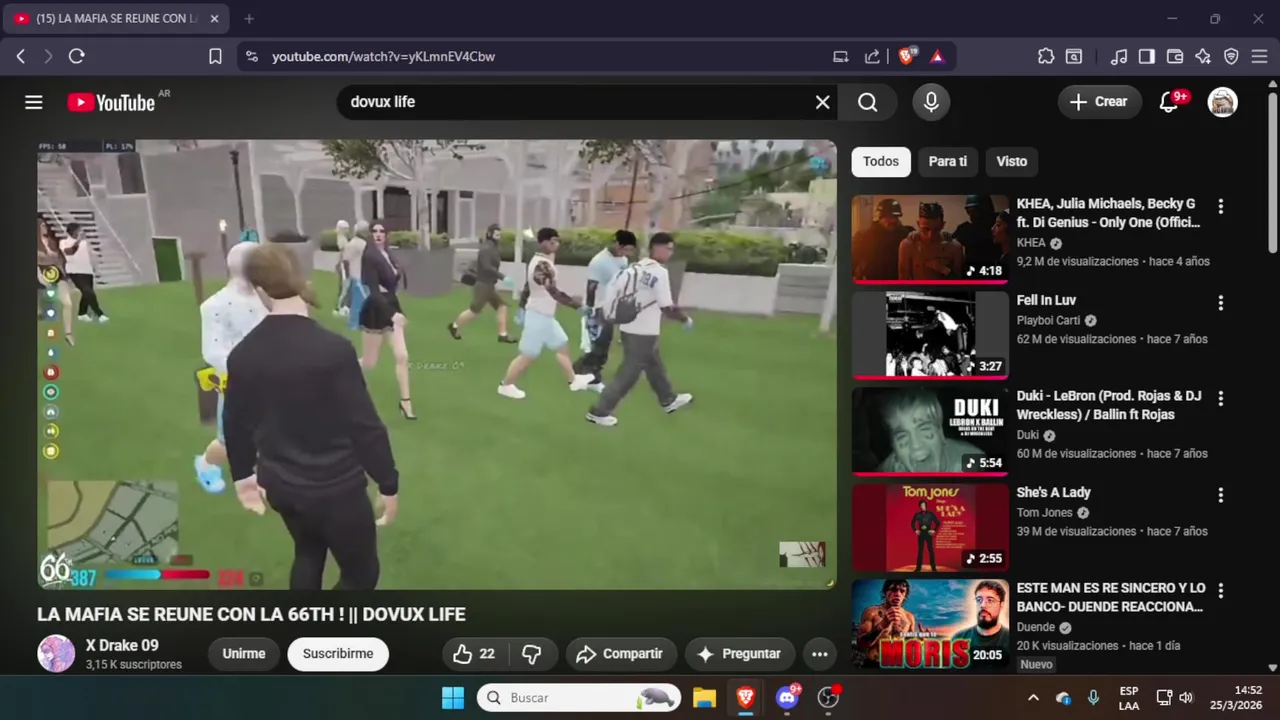1280x720 pixels.
Task: Open the KHEA Only One thumbnail
Action: coord(930,239)
